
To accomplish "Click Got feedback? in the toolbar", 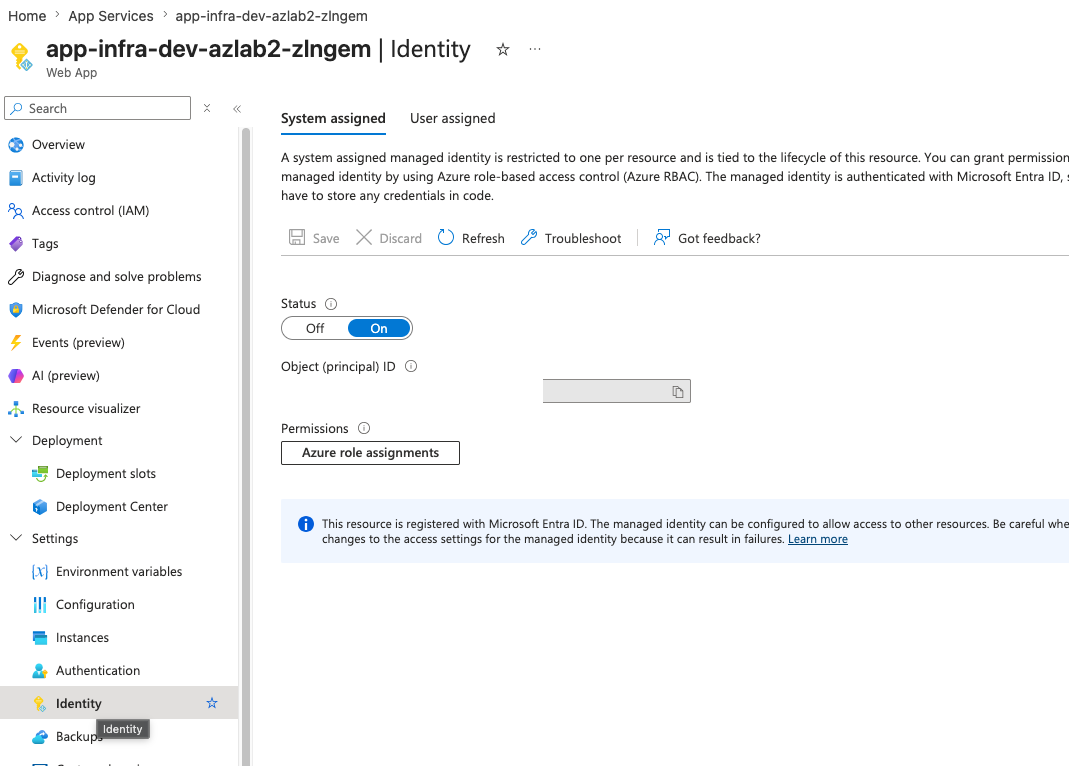I will click(707, 238).
